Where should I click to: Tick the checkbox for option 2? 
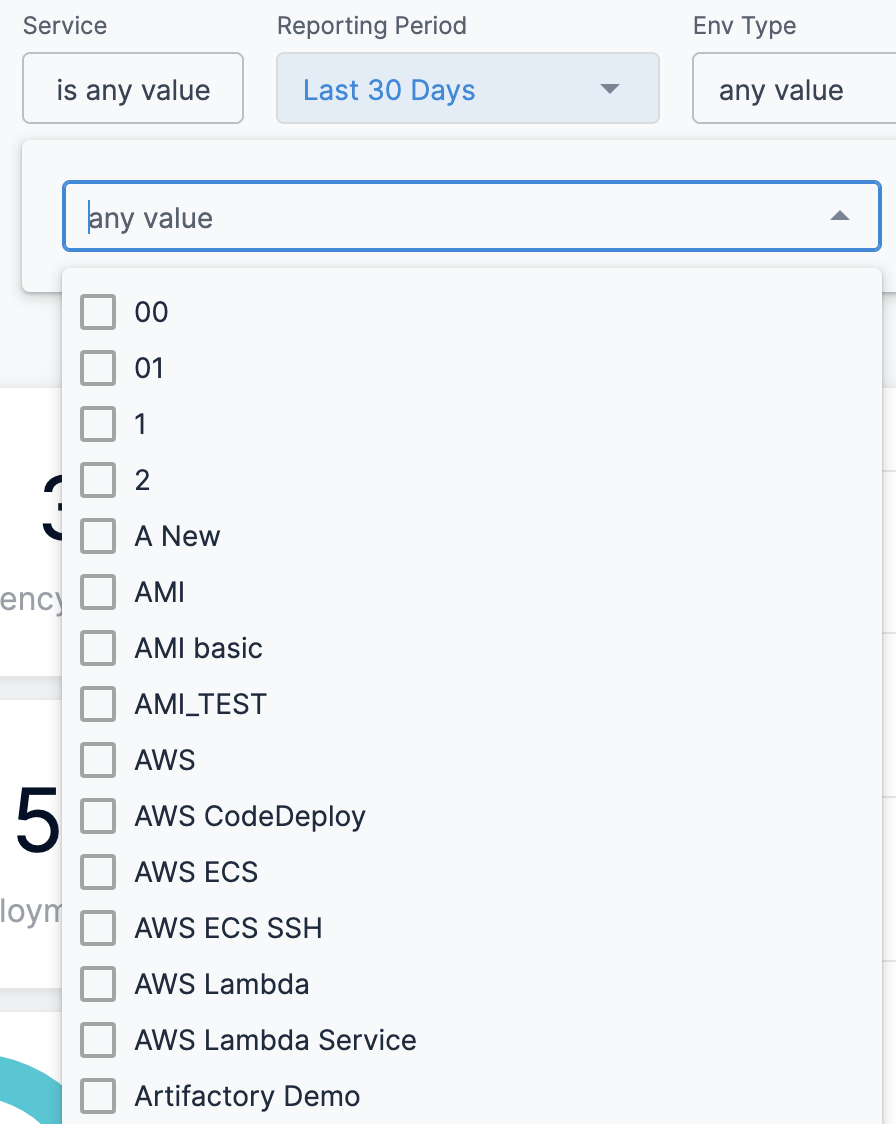(x=98, y=480)
